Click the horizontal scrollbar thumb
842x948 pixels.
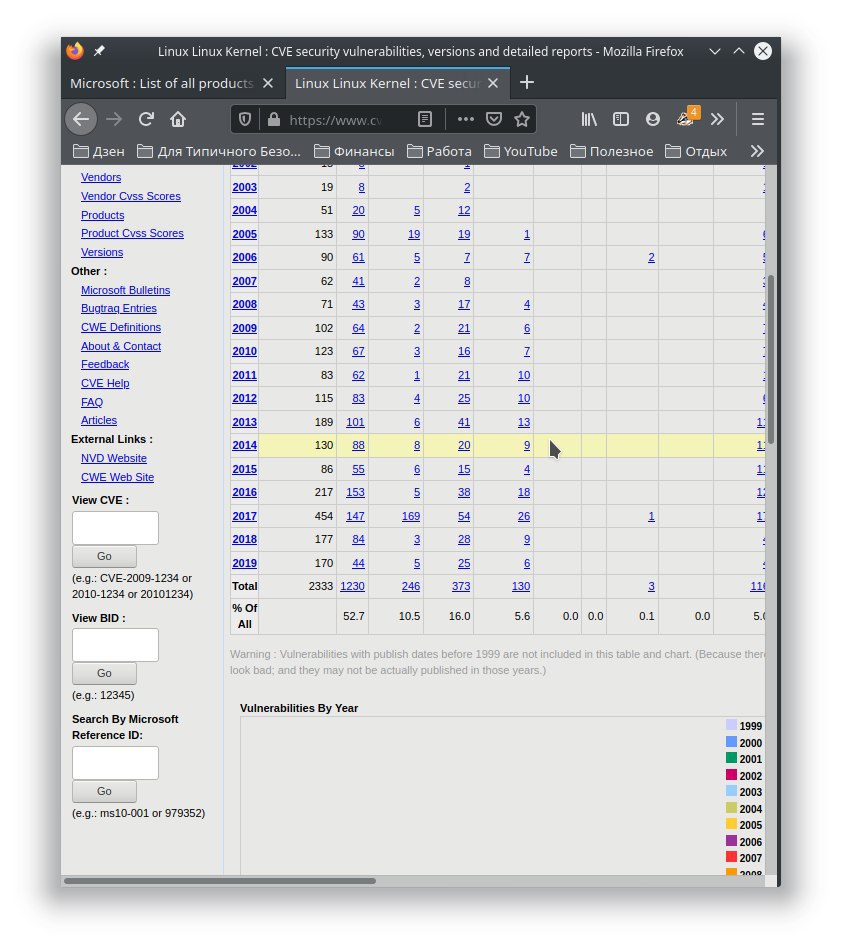tap(219, 881)
